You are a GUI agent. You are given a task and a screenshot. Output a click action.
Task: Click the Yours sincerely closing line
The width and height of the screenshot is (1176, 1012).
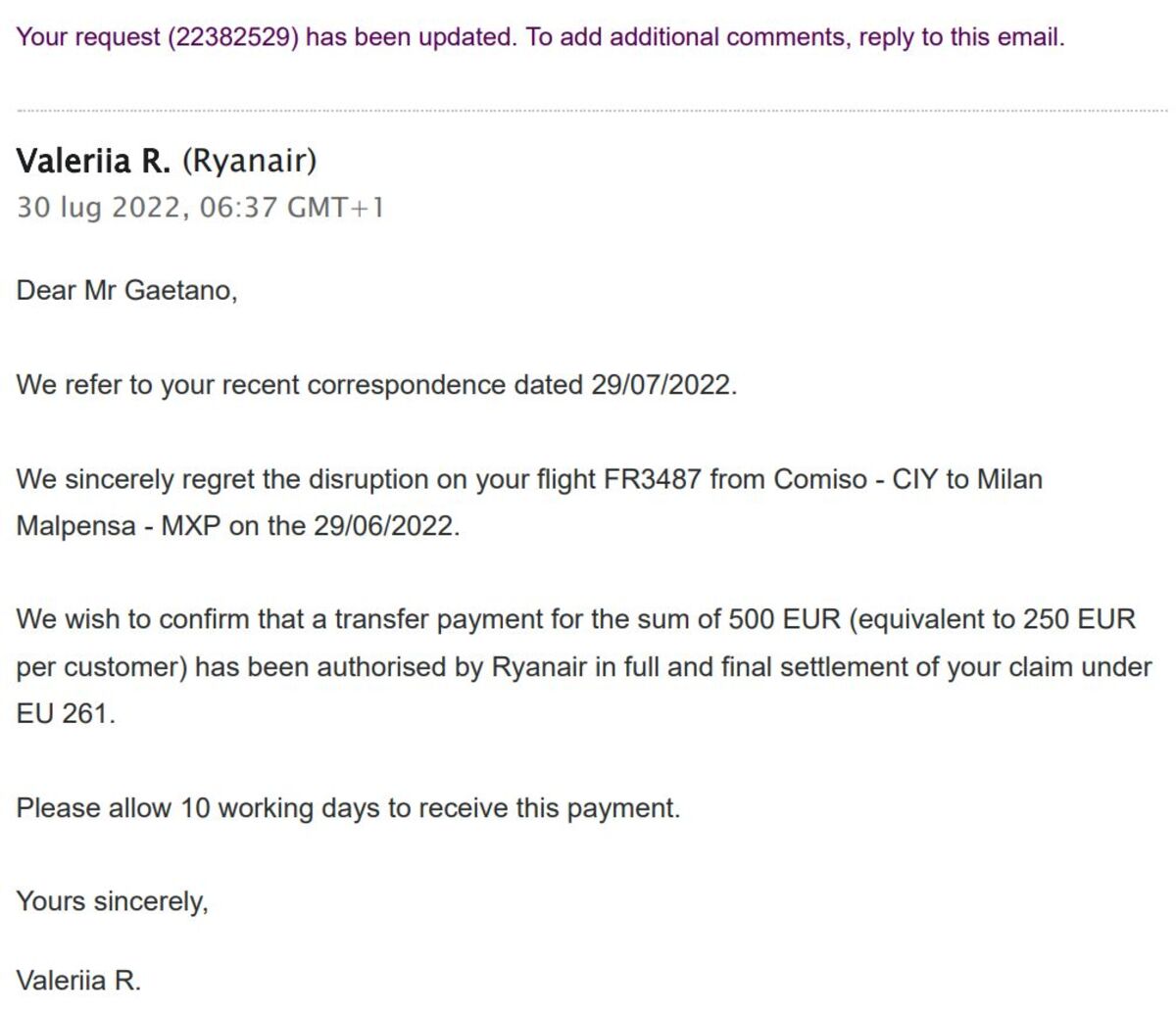(113, 901)
